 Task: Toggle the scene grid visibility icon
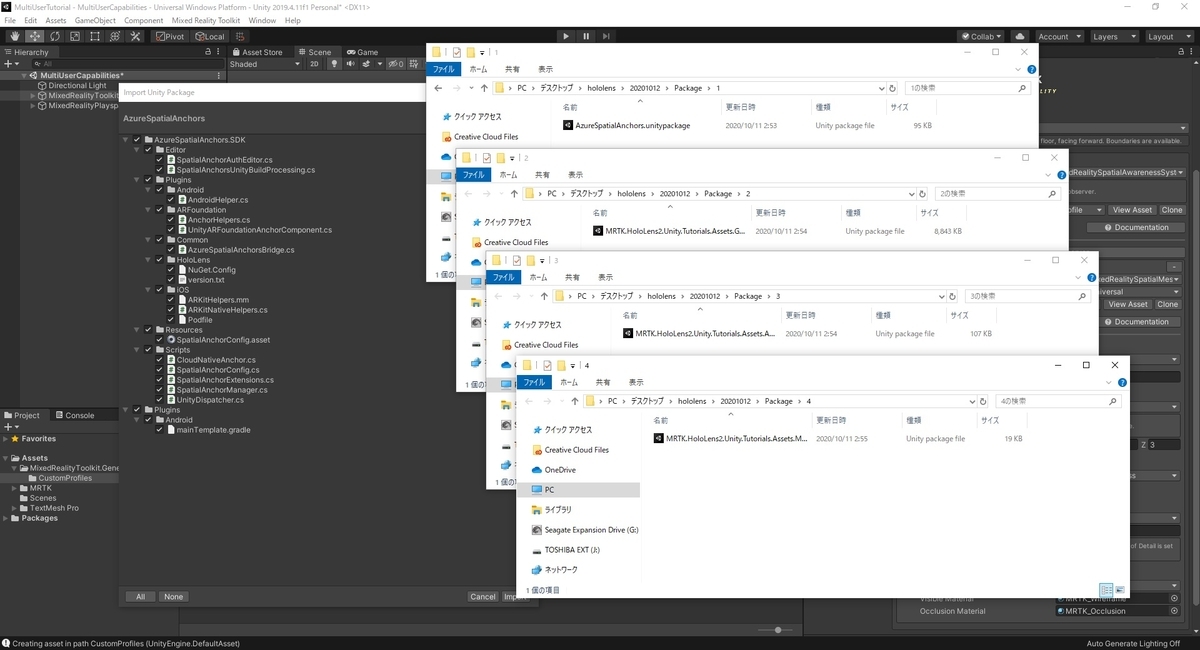[x=415, y=64]
